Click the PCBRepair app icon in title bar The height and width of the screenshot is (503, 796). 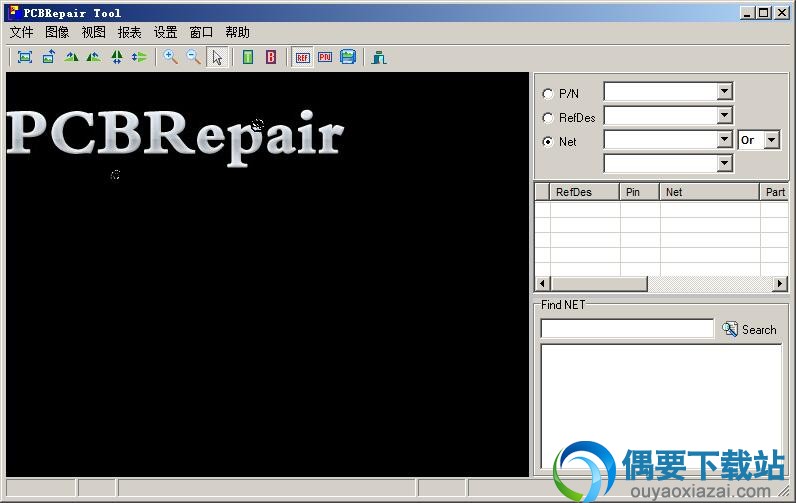click(x=13, y=13)
